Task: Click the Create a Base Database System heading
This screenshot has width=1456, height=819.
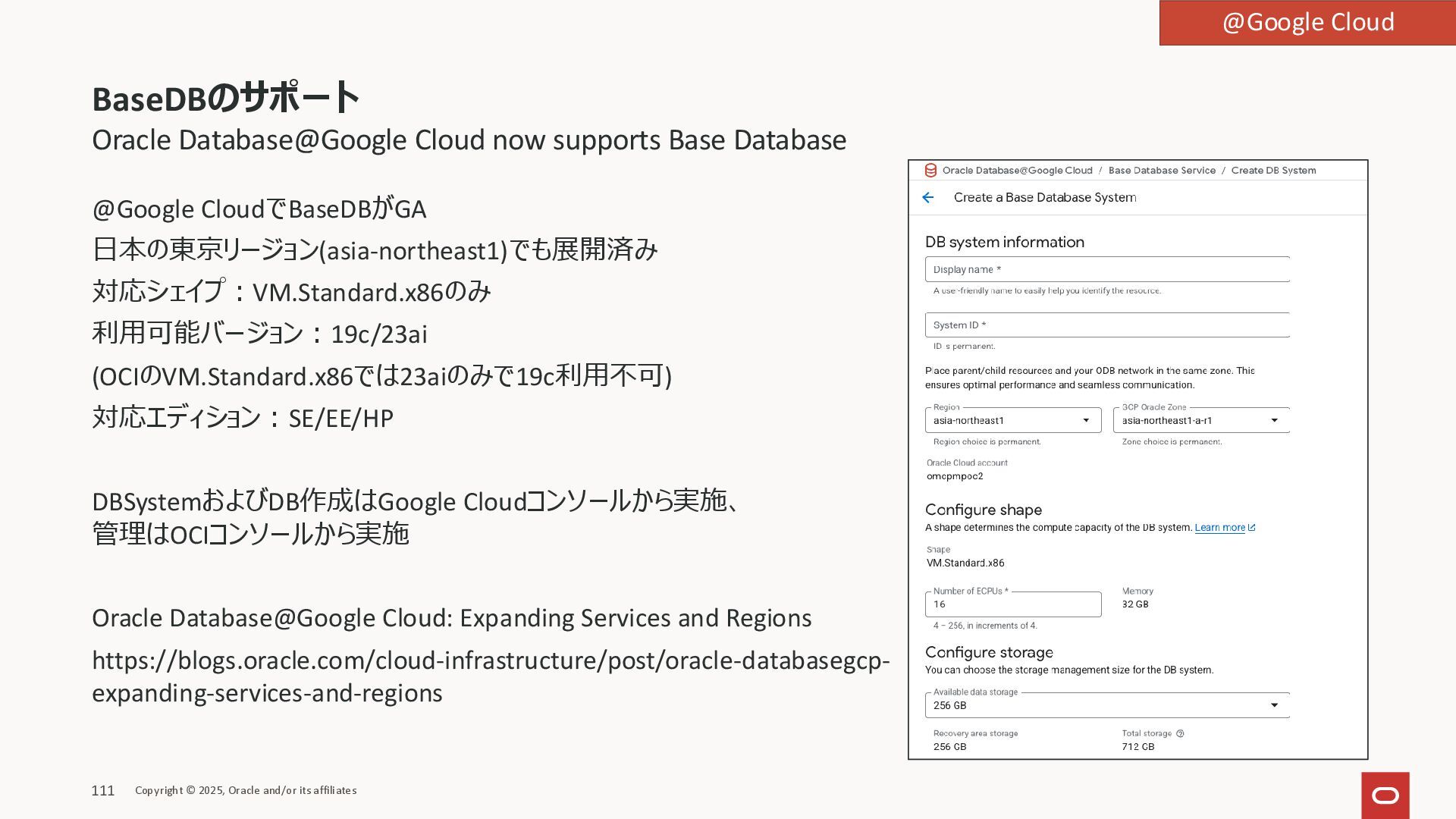Action: (1044, 198)
